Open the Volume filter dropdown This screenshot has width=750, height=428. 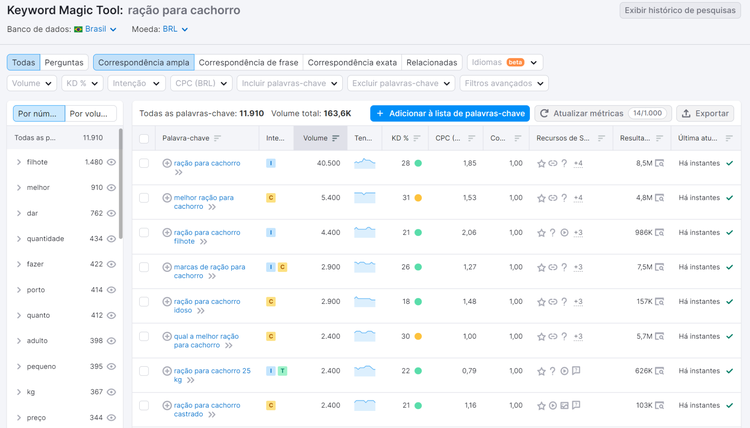point(32,83)
